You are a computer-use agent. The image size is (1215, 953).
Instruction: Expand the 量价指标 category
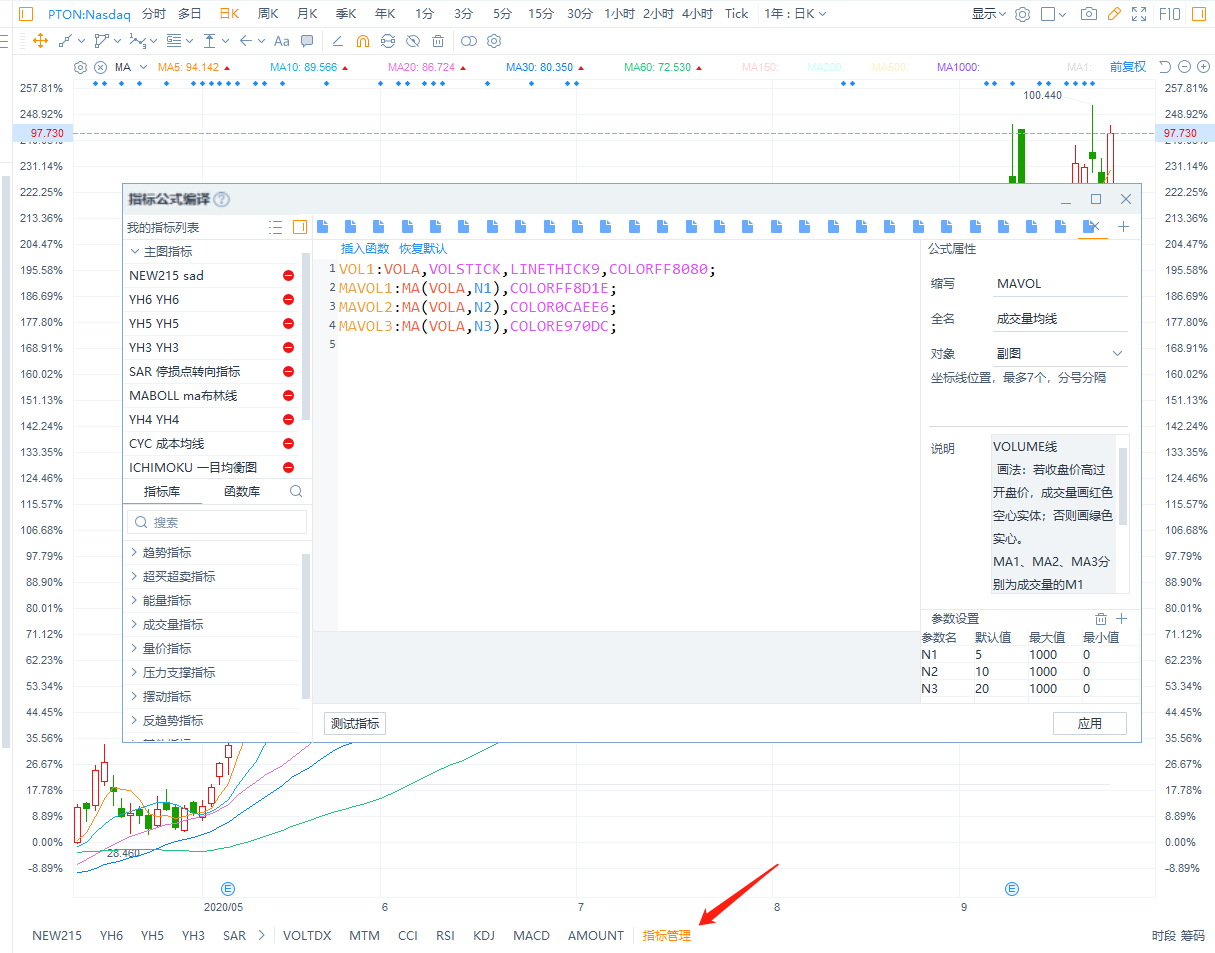pyautogui.click(x=134, y=648)
